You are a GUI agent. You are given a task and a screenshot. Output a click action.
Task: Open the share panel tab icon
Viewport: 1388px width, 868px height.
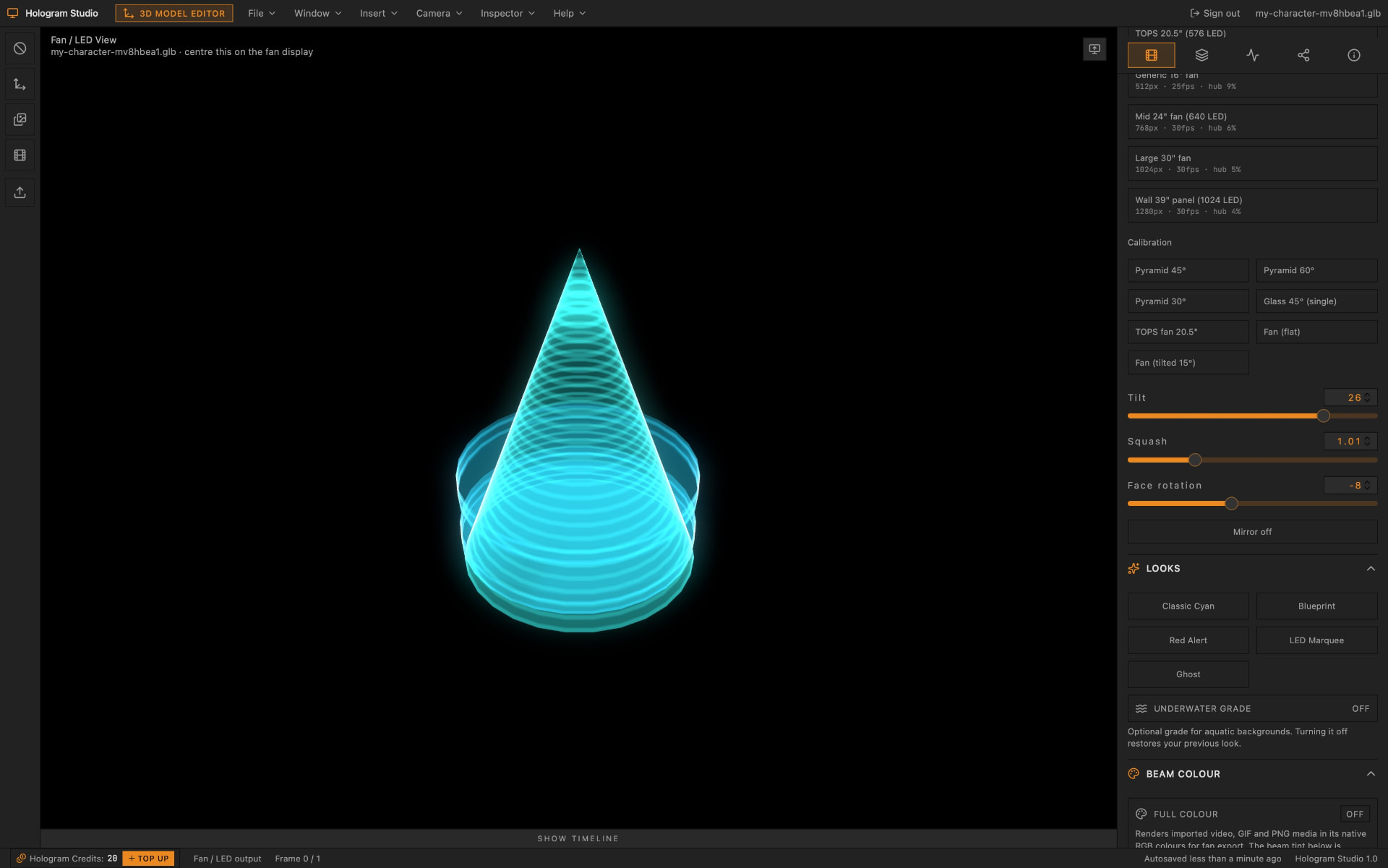[1303, 55]
